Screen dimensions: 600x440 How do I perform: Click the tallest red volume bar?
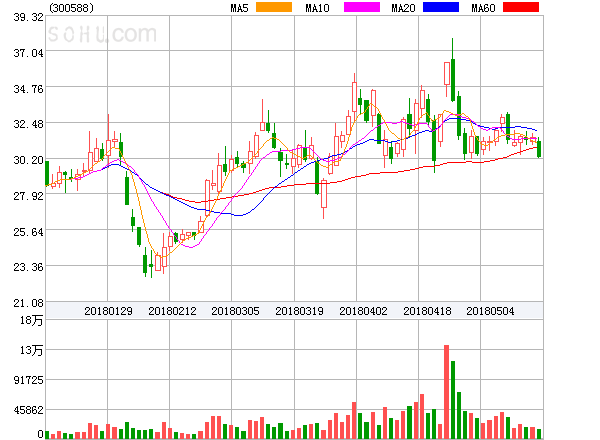(x=446, y=392)
